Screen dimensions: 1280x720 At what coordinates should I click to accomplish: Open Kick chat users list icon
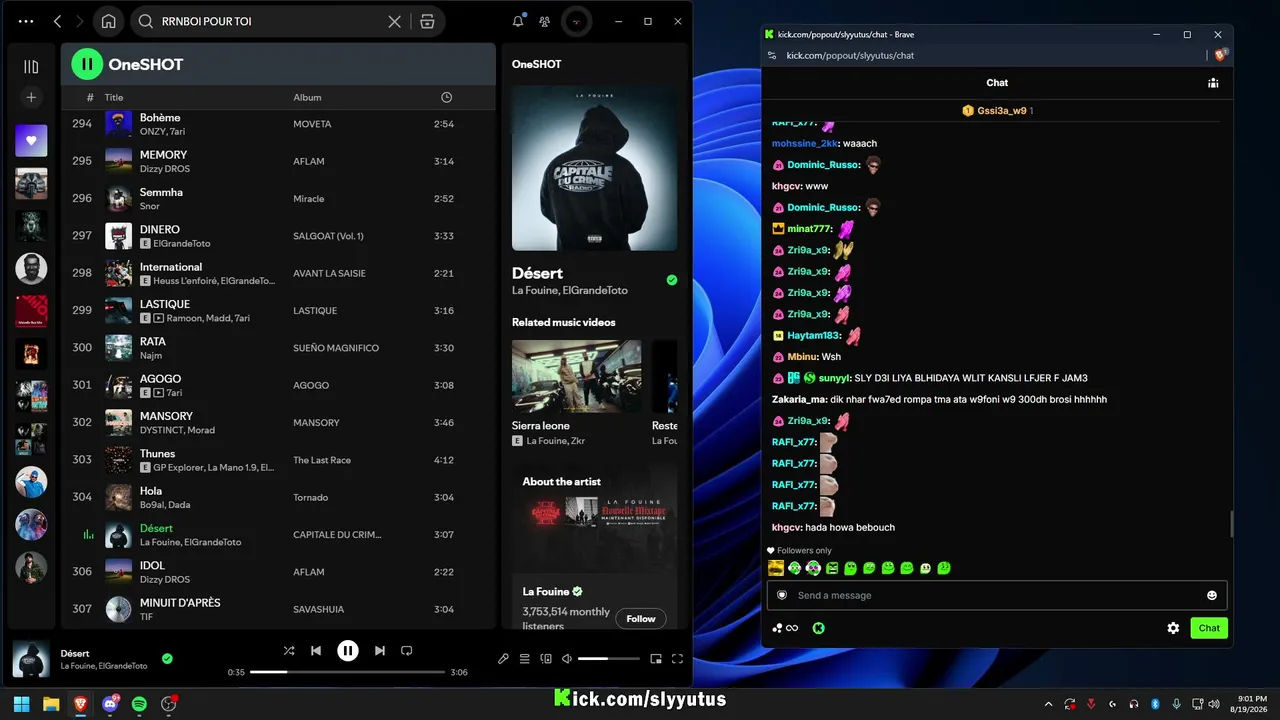tap(1212, 83)
